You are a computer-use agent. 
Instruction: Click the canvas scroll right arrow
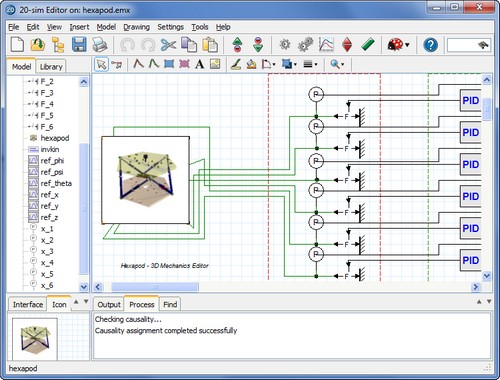[x=476, y=287]
